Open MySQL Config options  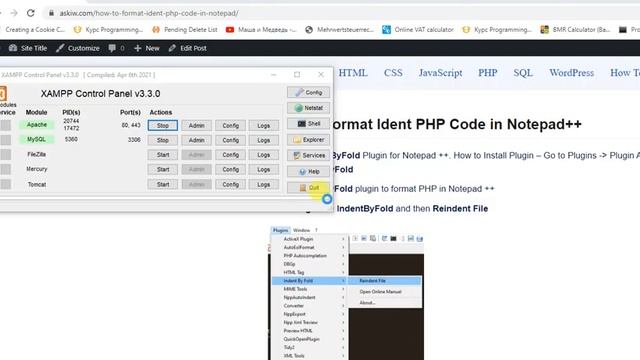tap(230, 140)
